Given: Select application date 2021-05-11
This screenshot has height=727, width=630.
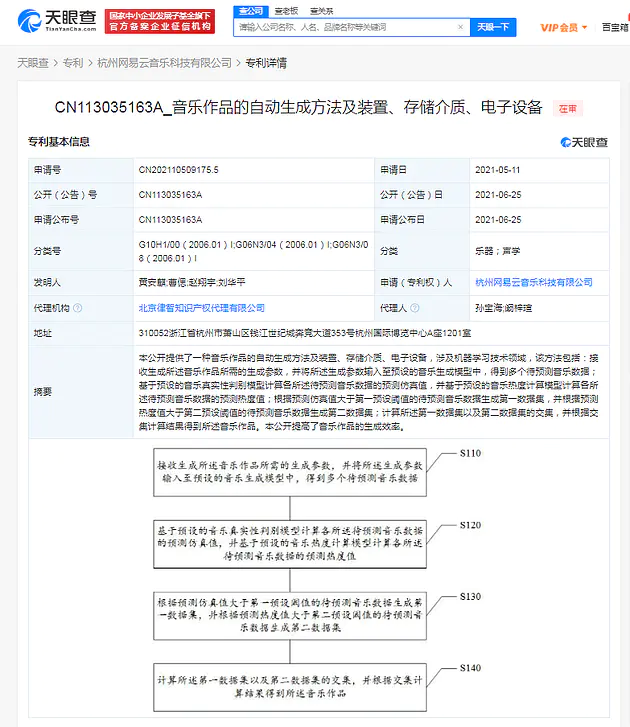Looking at the screenshot, I should pyautogui.click(x=497, y=170).
